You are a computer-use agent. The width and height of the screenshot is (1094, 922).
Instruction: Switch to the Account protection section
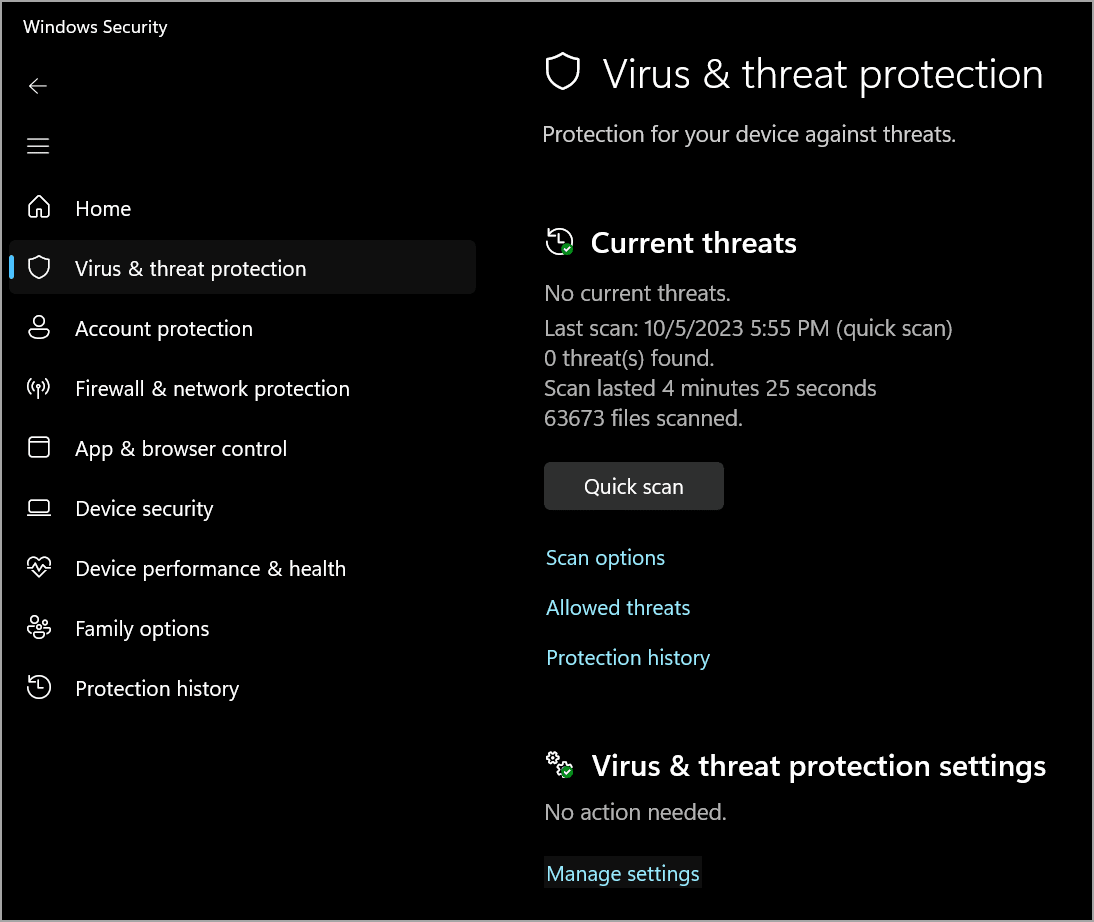click(x=163, y=328)
